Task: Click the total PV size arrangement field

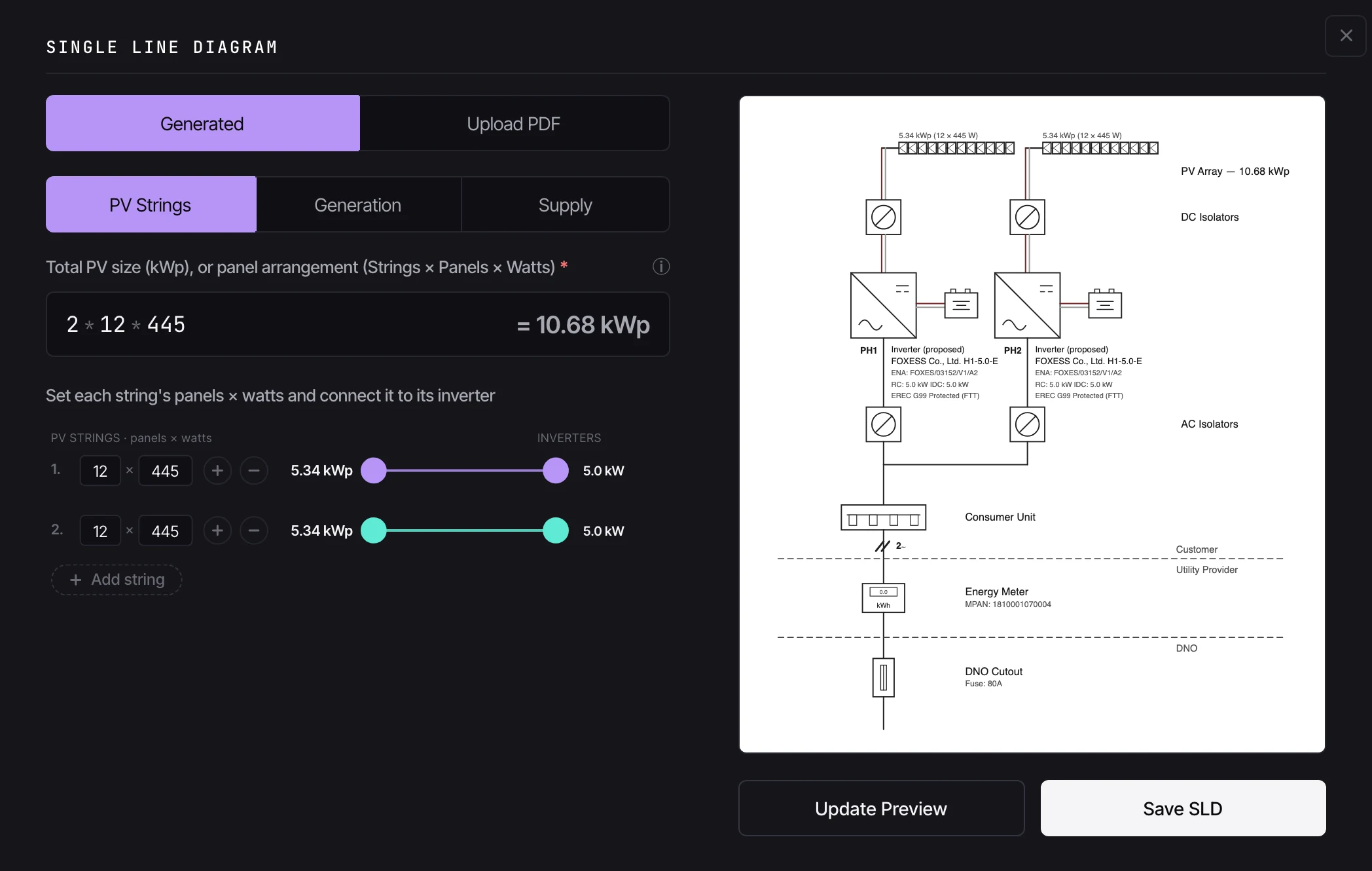Action: pos(357,324)
